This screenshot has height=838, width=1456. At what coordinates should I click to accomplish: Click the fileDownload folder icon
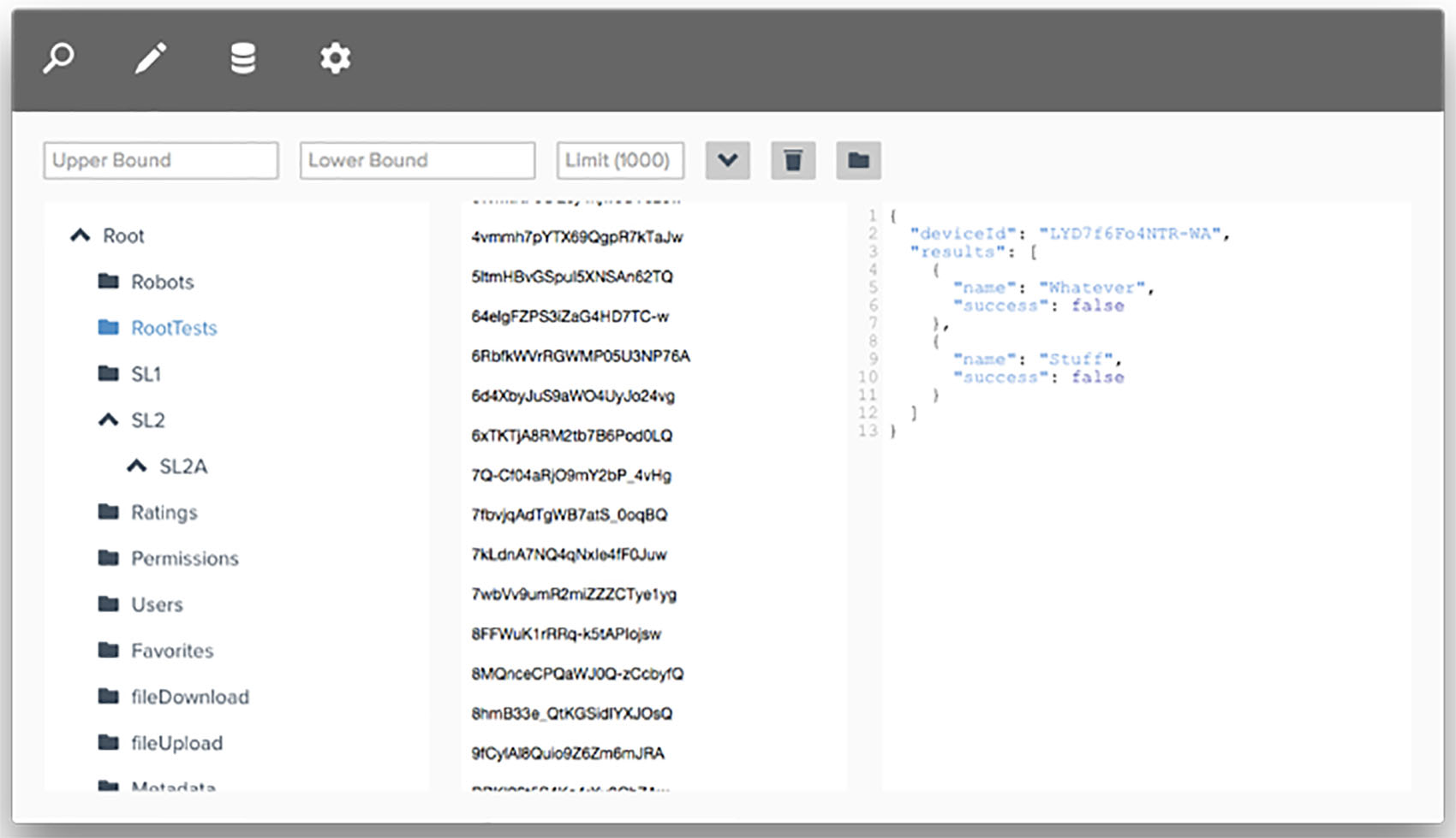(x=108, y=697)
